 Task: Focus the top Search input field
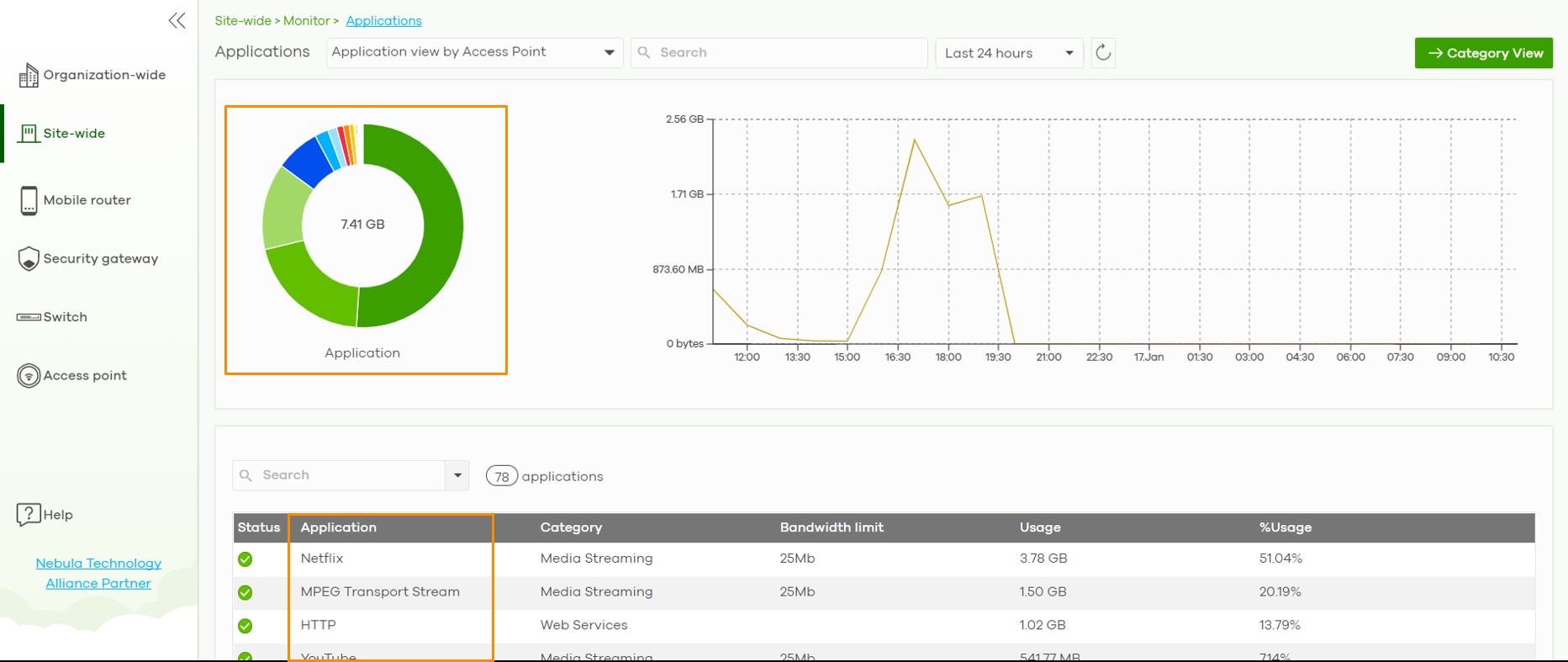point(782,53)
